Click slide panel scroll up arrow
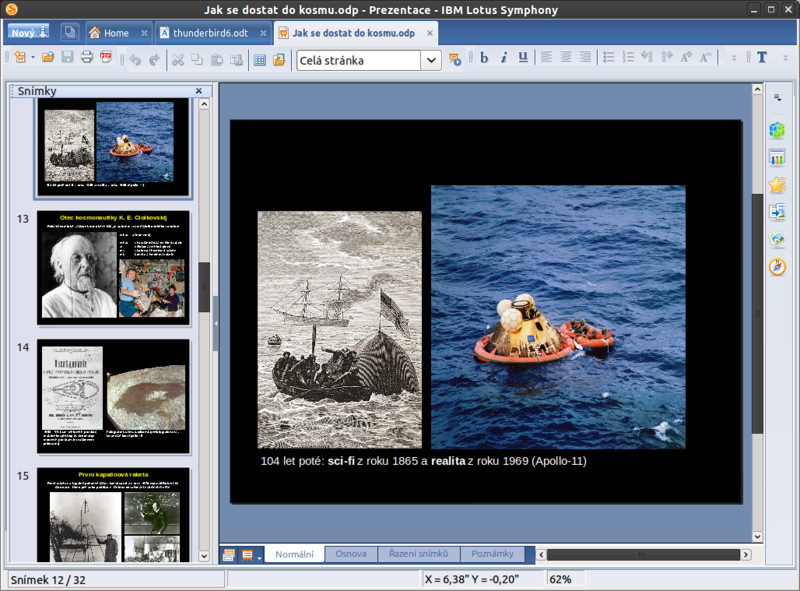This screenshot has width=800, height=591. point(204,104)
